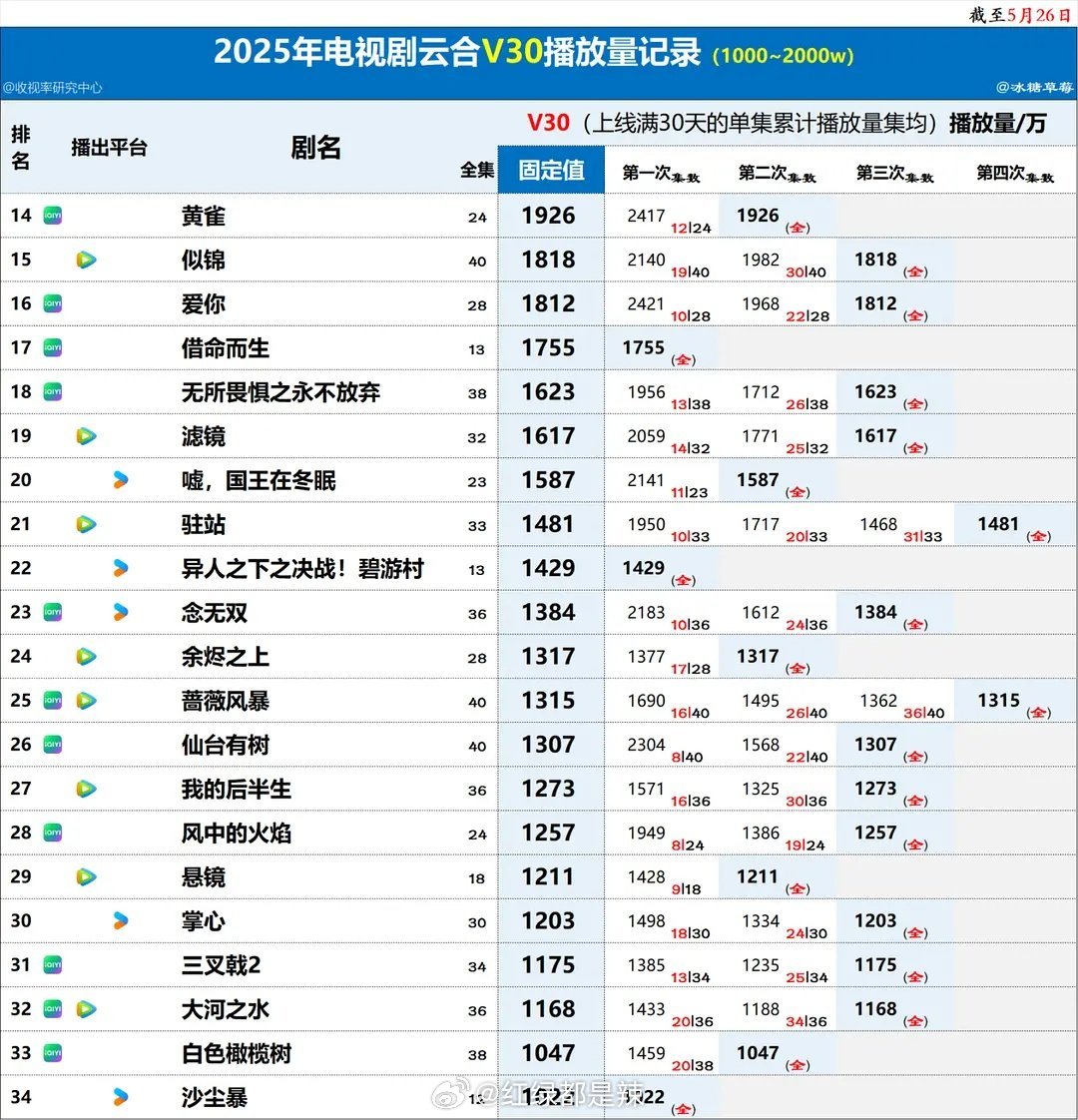The image size is (1078, 1120).
Task: Select the Youku icon in the 念无双 row
Action: 121,612
